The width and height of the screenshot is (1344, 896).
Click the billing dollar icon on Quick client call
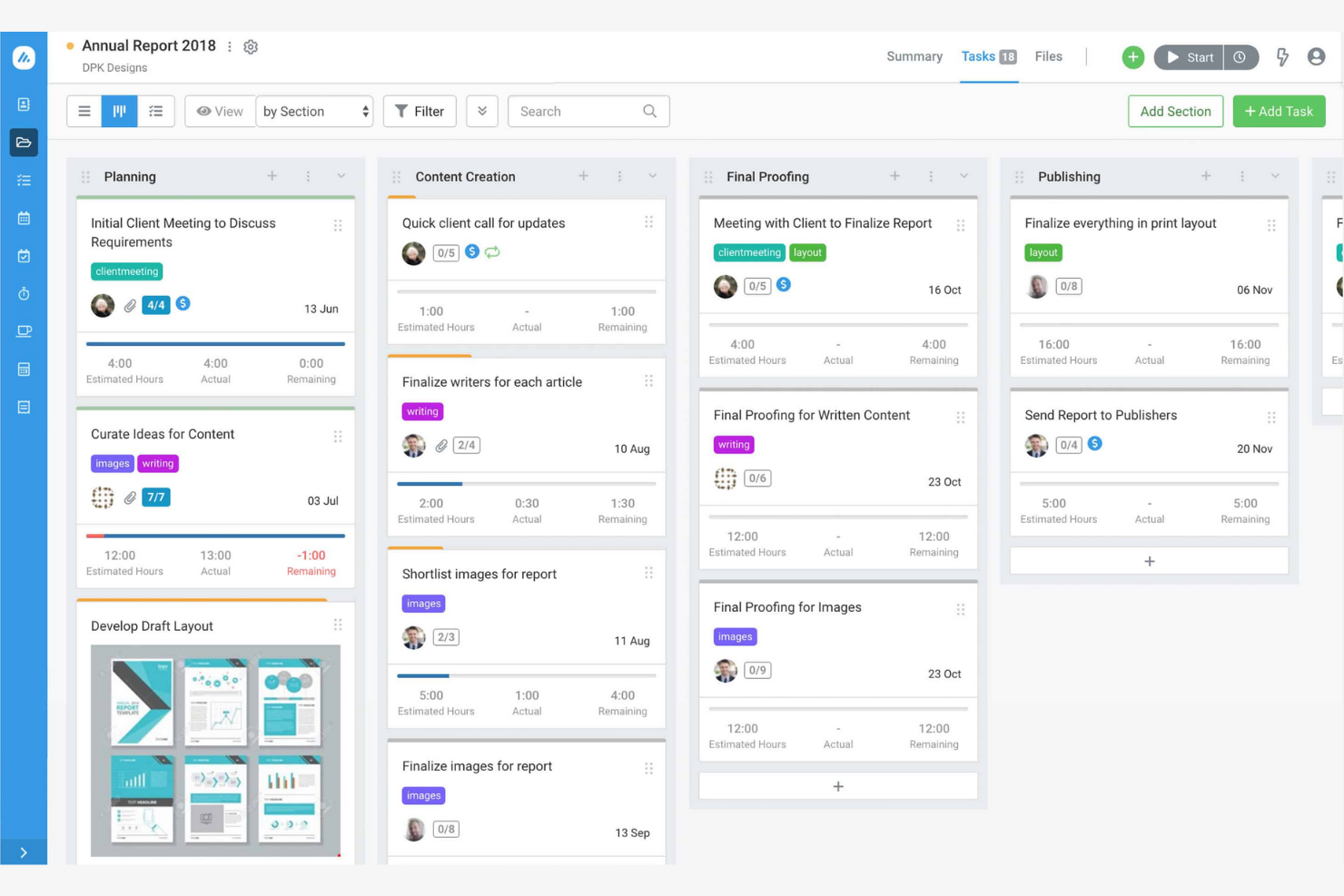471,251
